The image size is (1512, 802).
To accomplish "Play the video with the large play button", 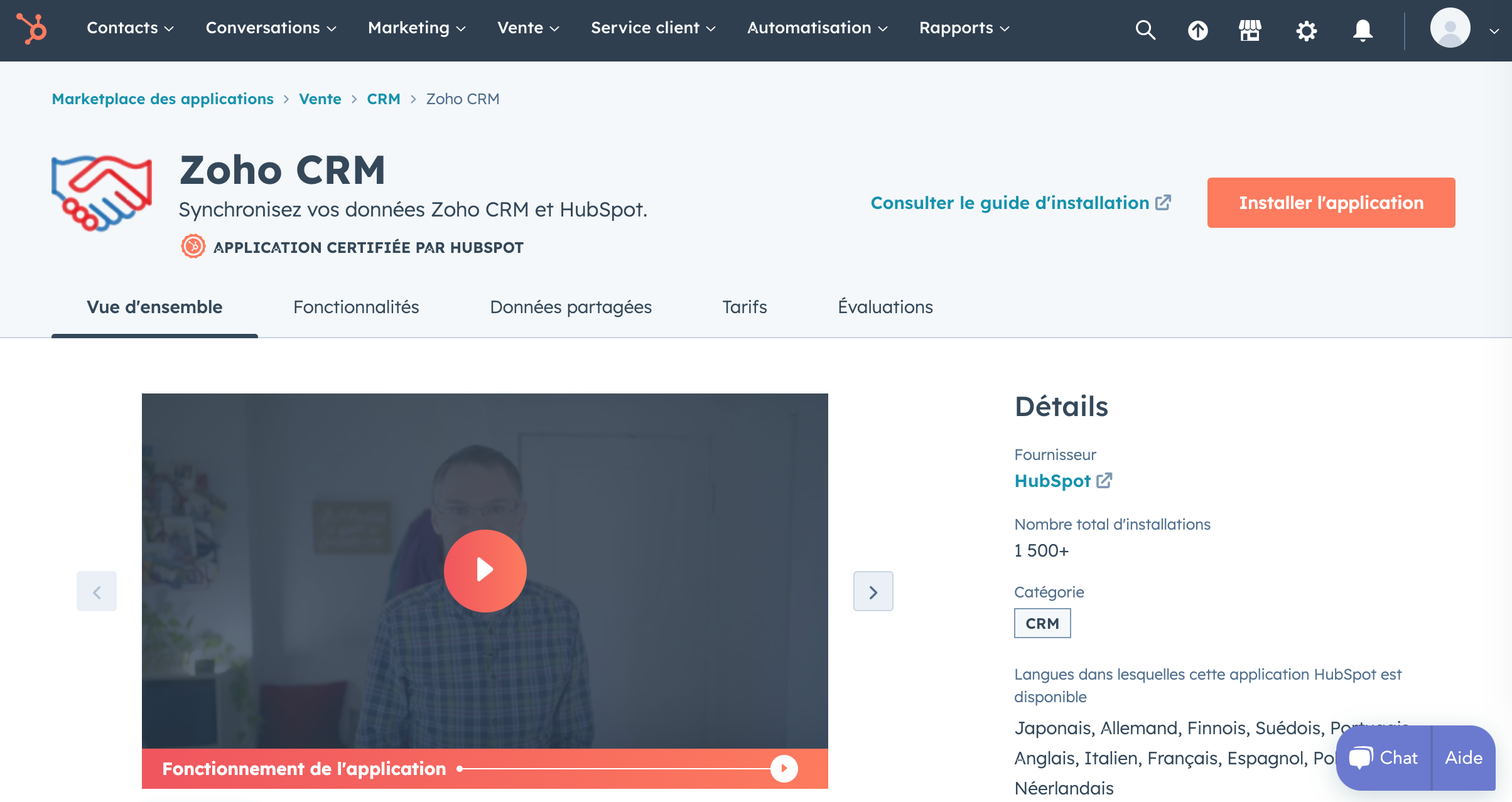I will tap(485, 570).
